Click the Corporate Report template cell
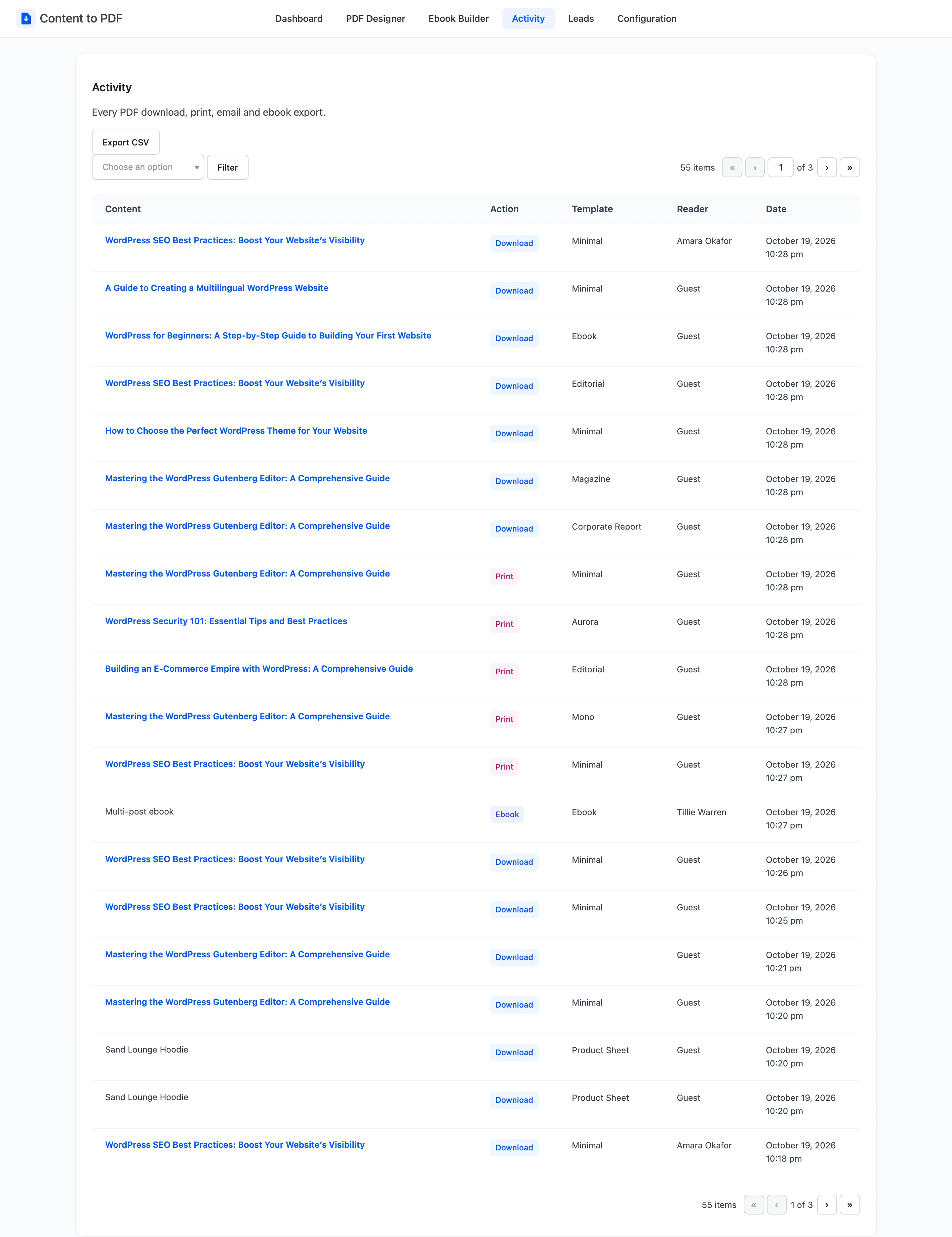This screenshot has height=1237, width=952. [607, 526]
